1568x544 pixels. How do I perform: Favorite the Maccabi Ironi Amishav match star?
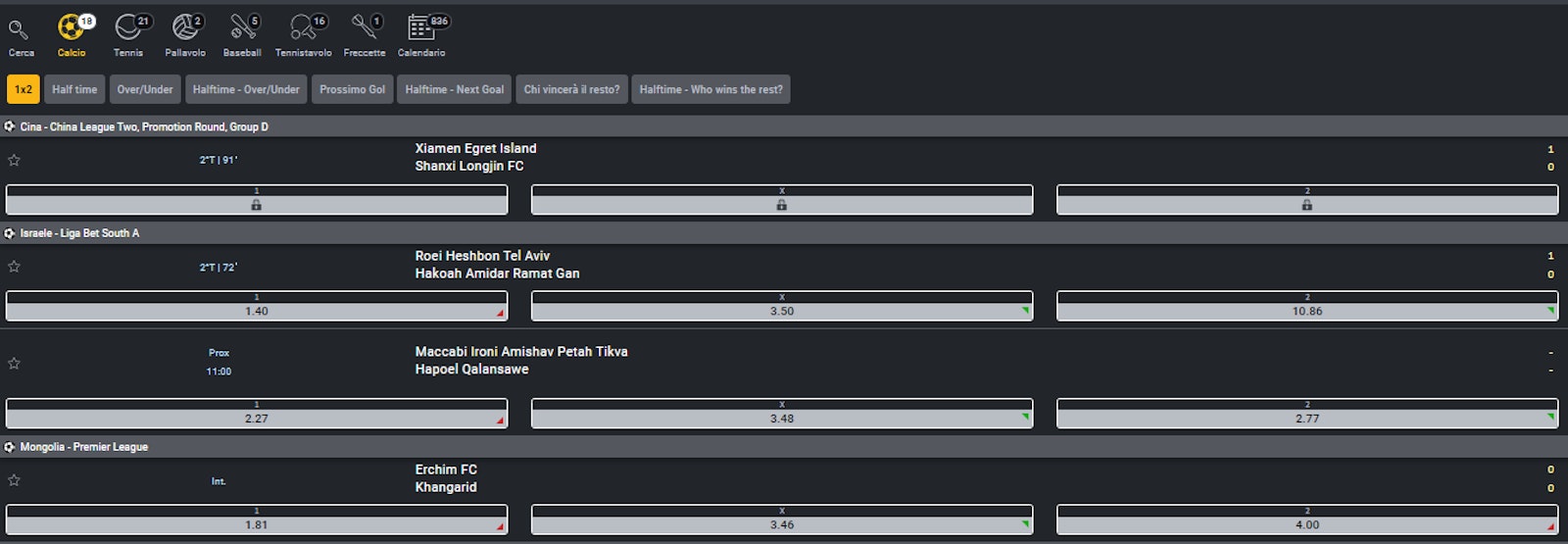[x=14, y=363]
